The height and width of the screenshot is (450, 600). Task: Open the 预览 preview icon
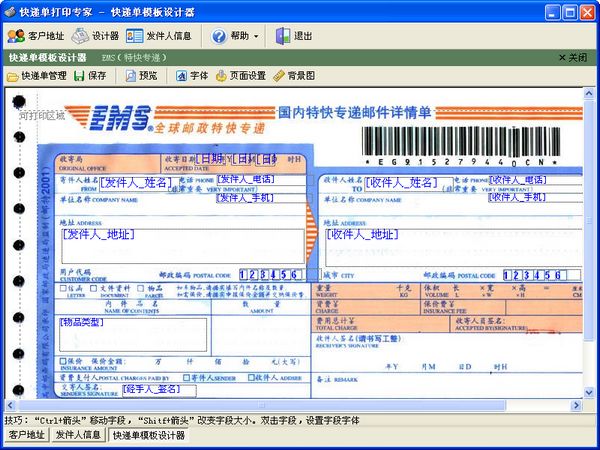pos(131,76)
